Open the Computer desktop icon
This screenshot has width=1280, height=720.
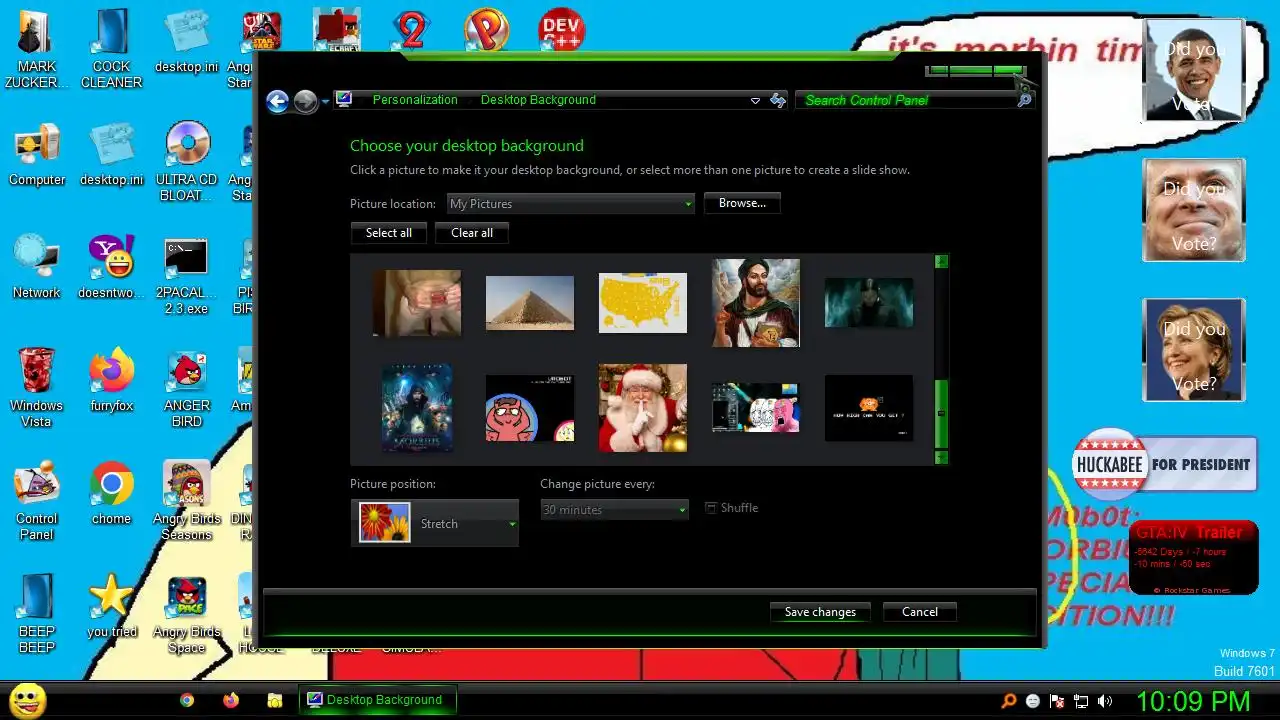coord(37,155)
